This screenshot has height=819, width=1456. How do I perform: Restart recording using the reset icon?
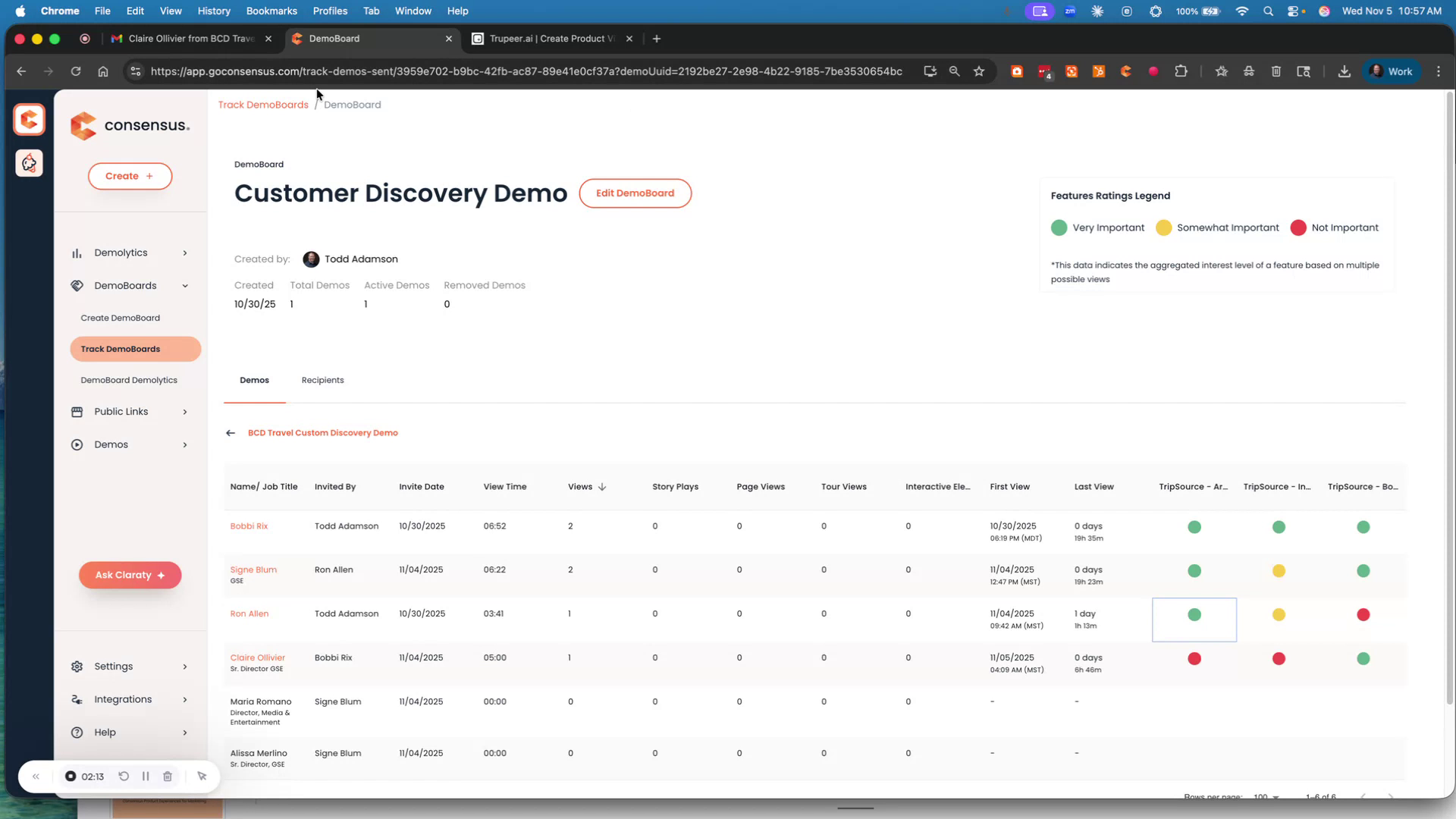click(124, 777)
